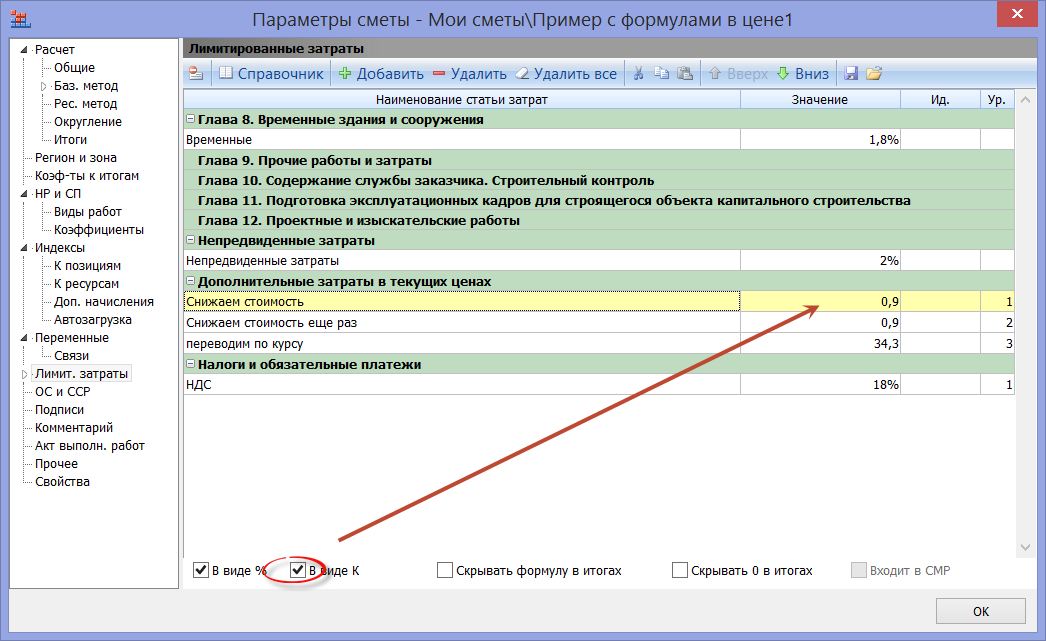The height and width of the screenshot is (641, 1046).
Task: Click the disabled 'Входит в СМР' checkbox
Action: click(x=859, y=570)
